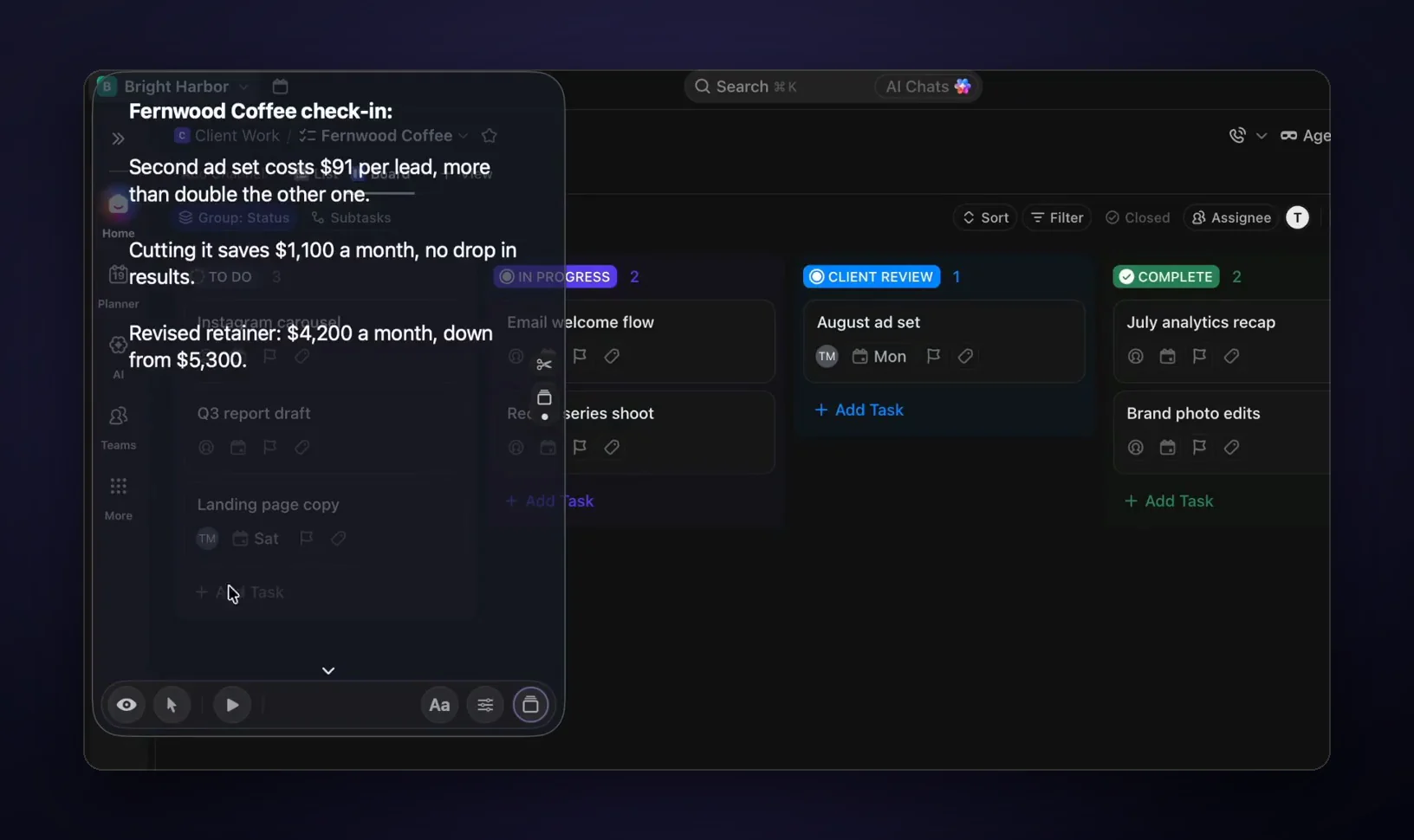Set priority flag on Brand photo edits
Viewport: 1414px width, 840px height.
tap(1199, 447)
